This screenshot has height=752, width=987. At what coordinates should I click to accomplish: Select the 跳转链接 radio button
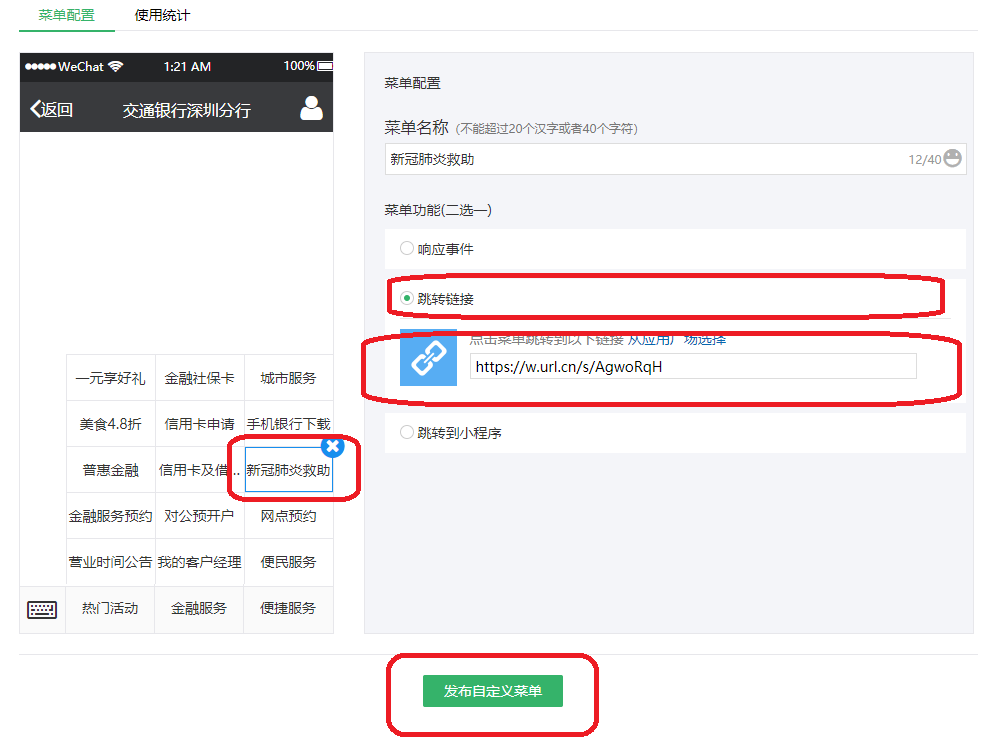pyautogui.click(x=407, y=298)
